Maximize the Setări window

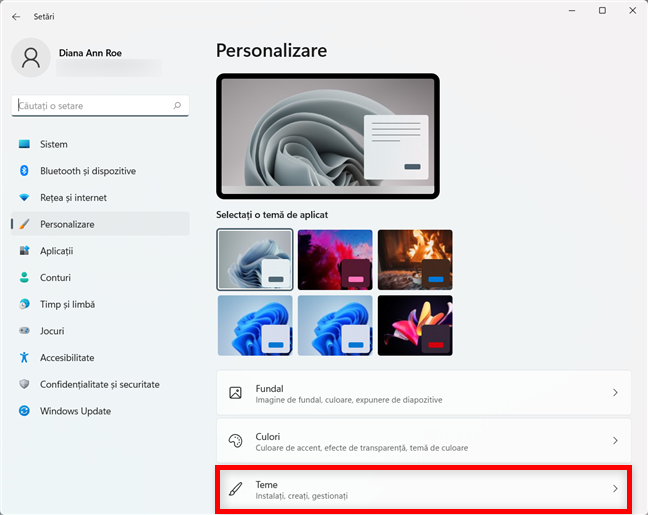pyautogui.click(x=603, y=11)
